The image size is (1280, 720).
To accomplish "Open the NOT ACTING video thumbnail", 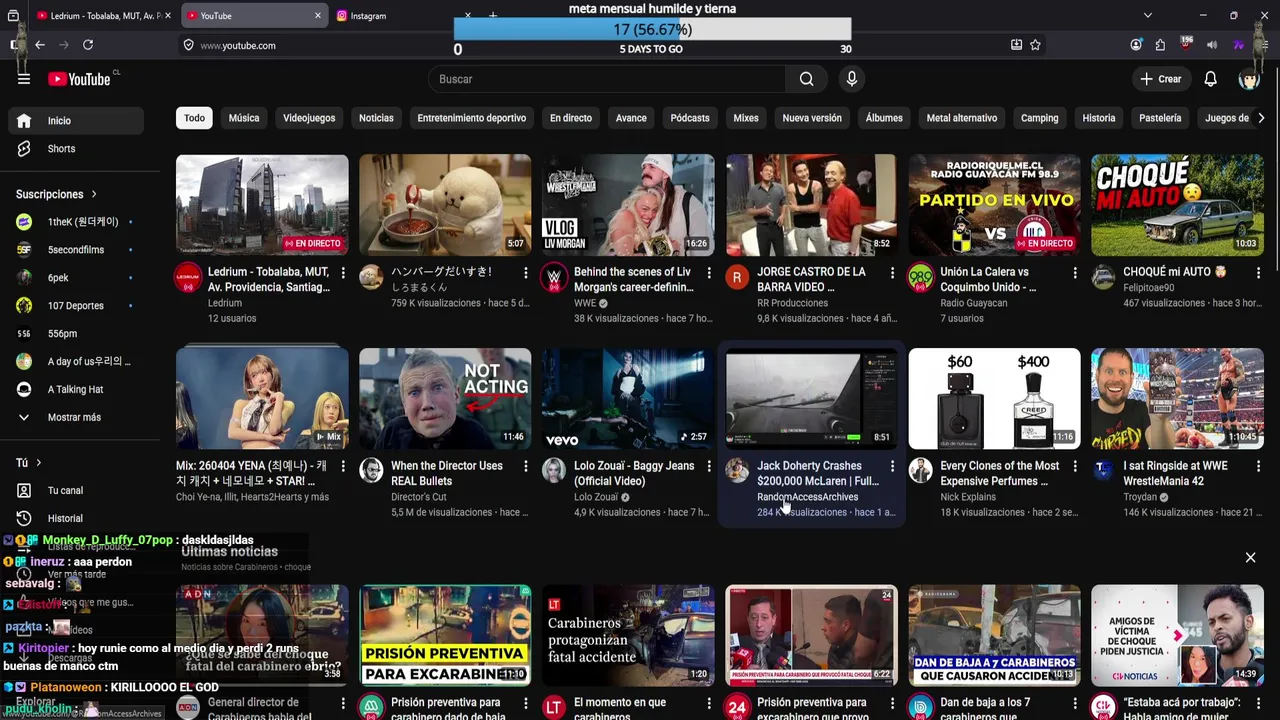I will (445, 399).
